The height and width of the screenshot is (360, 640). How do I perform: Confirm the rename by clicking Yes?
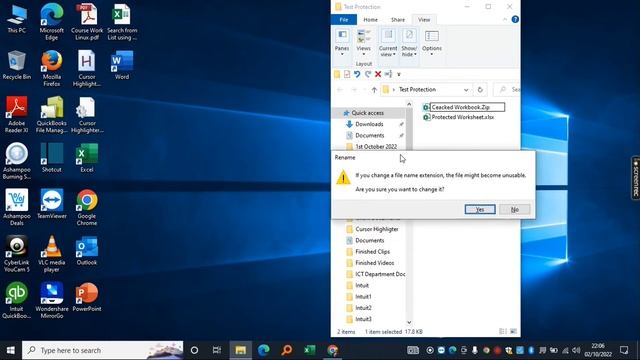tap(480, 209)
